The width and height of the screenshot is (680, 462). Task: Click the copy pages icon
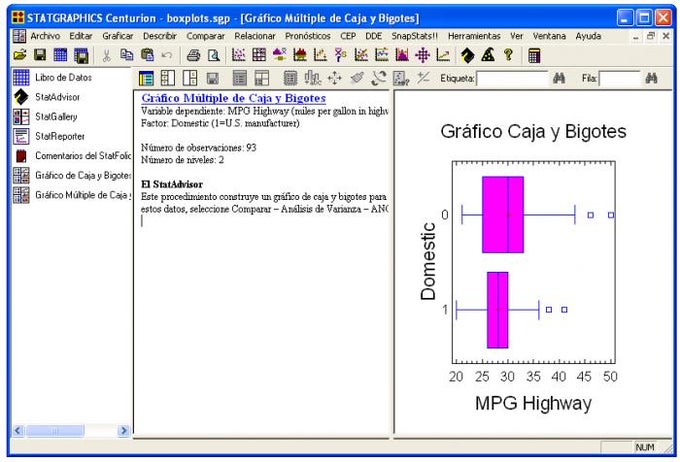[127, 55]
